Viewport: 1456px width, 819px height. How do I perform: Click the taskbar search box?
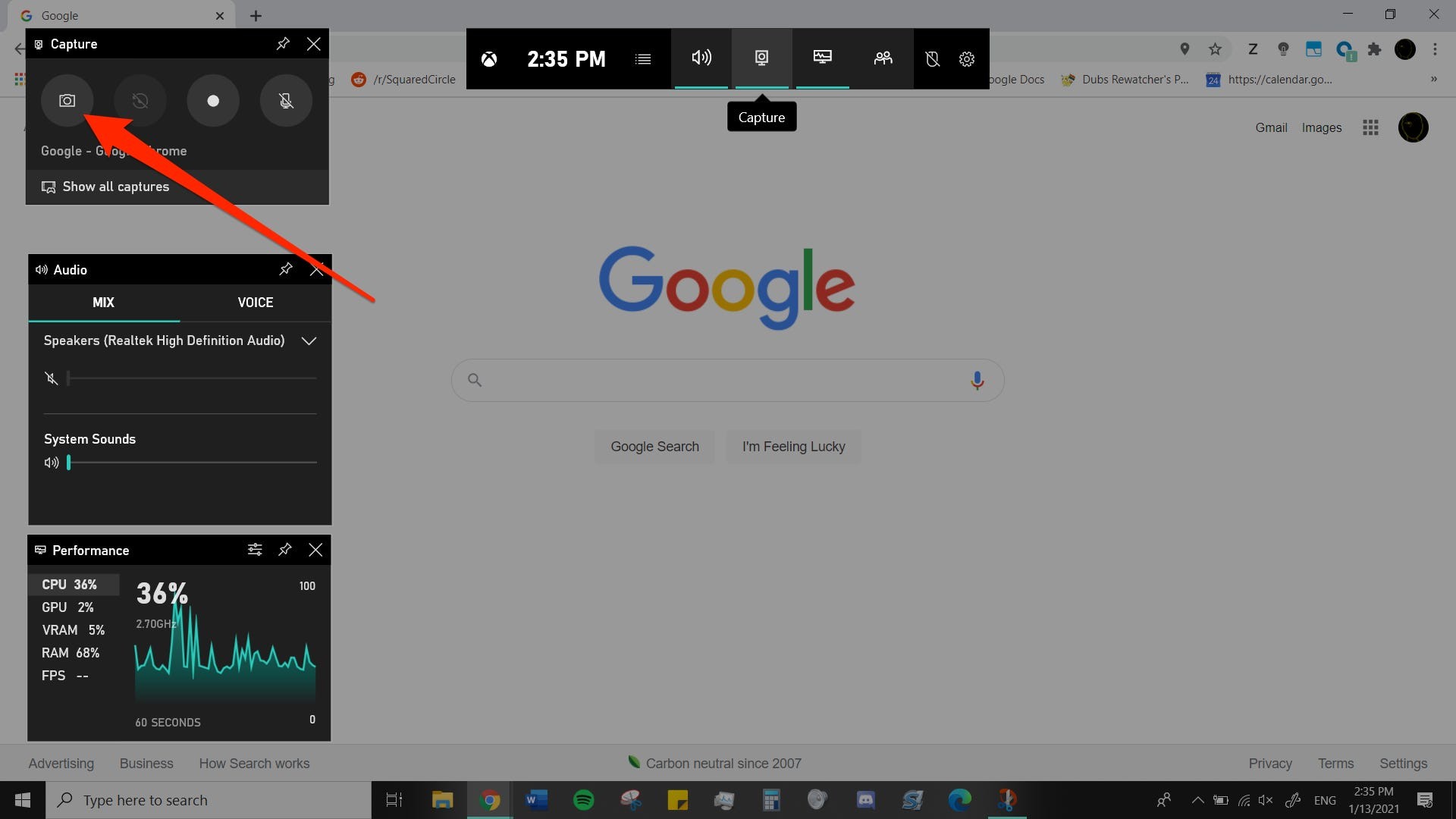[209, 800]
